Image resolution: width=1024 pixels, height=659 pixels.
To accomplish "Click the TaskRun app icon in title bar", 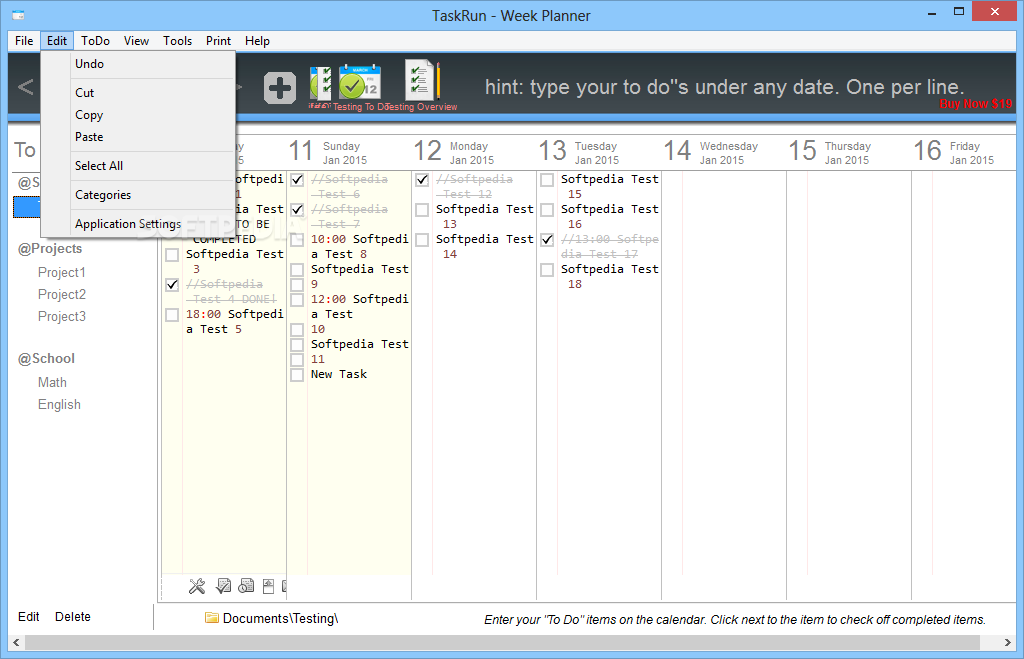I will click(18, 14).
